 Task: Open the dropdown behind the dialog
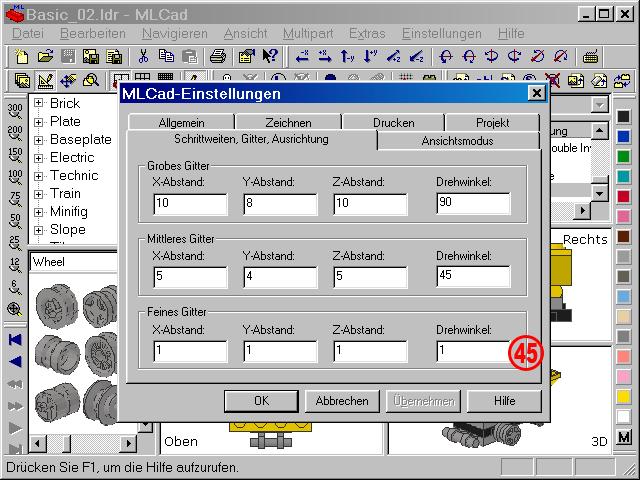tap(600, 105)
